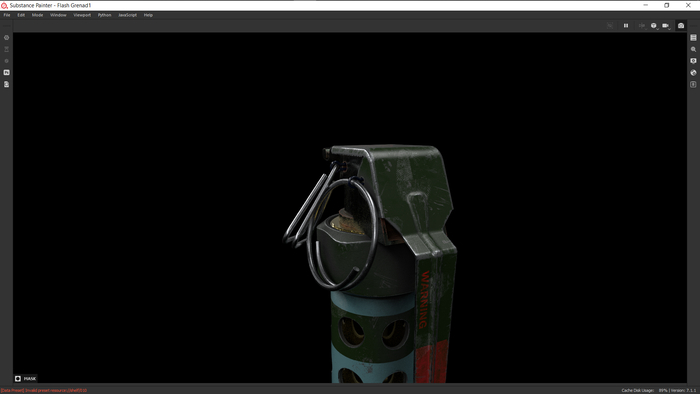Click the Photoshop export icon in left sidebar

pyautogui.click(x=7, y=72)
